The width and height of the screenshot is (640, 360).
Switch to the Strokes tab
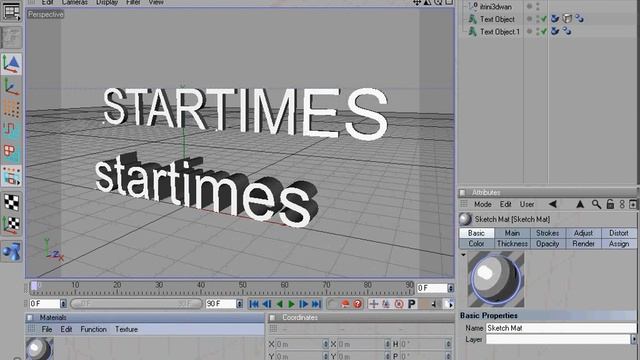click(547, 233)
